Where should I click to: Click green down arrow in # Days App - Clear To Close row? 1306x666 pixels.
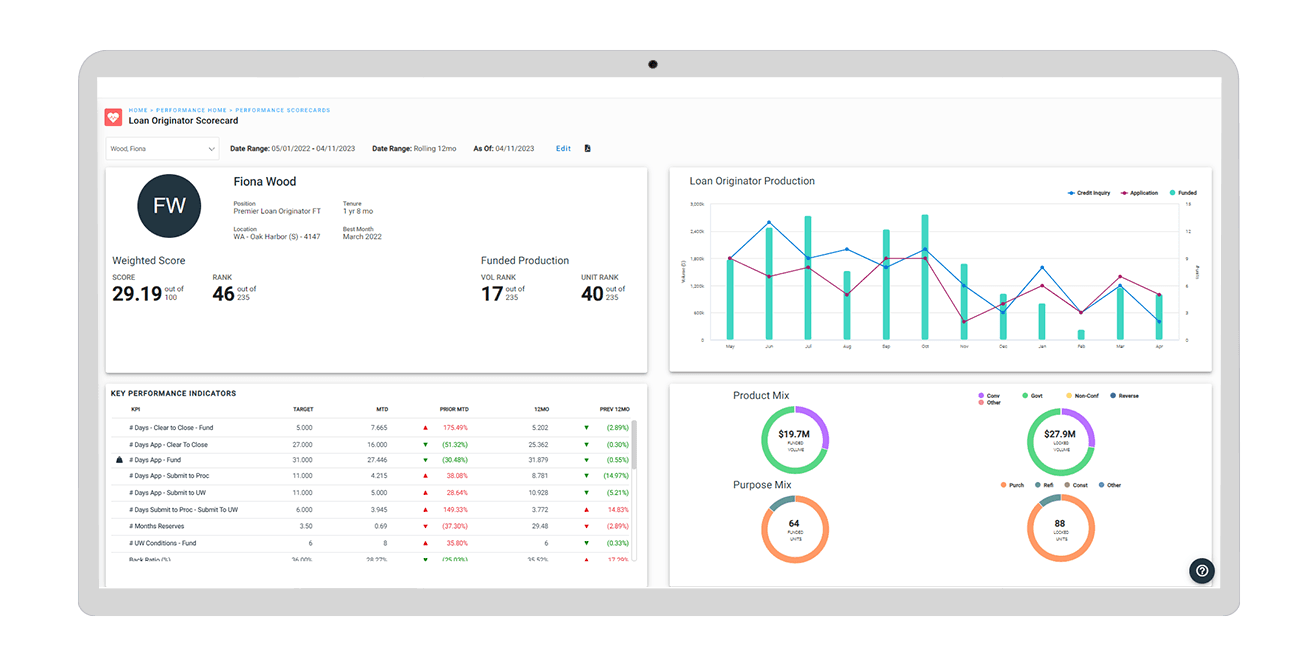coord(425,444)
